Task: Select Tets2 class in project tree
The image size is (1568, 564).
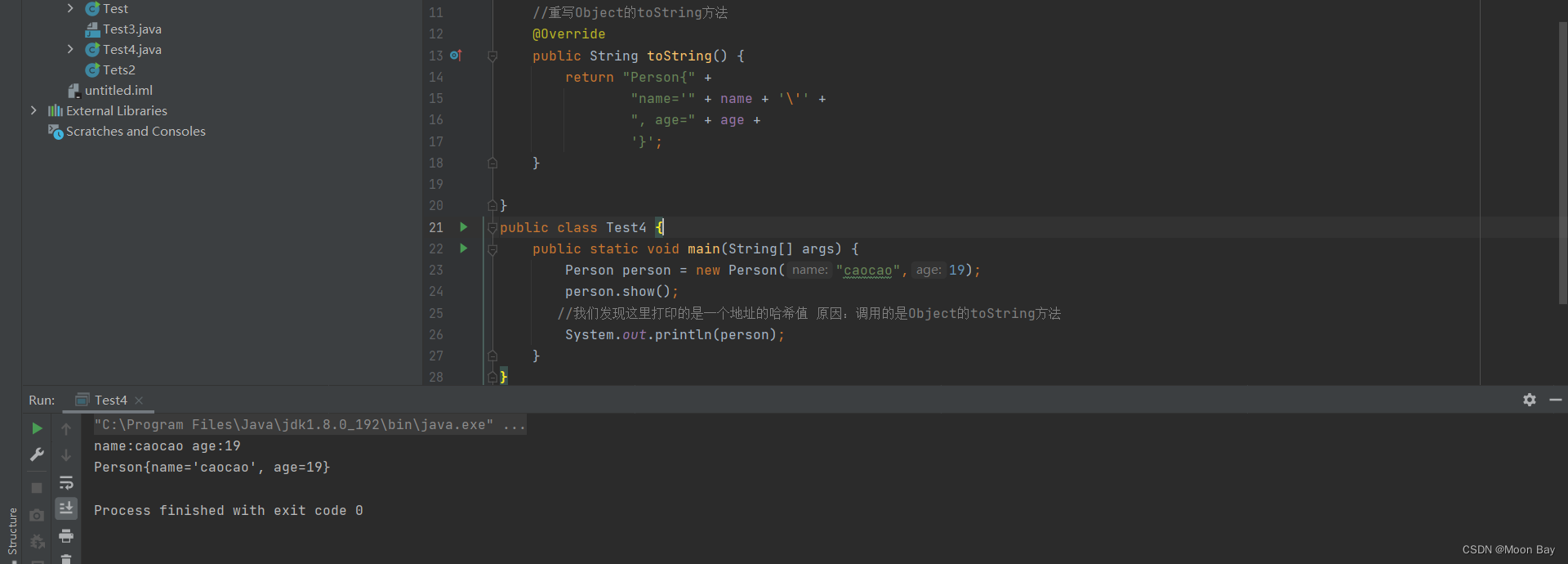Action: 119,69
